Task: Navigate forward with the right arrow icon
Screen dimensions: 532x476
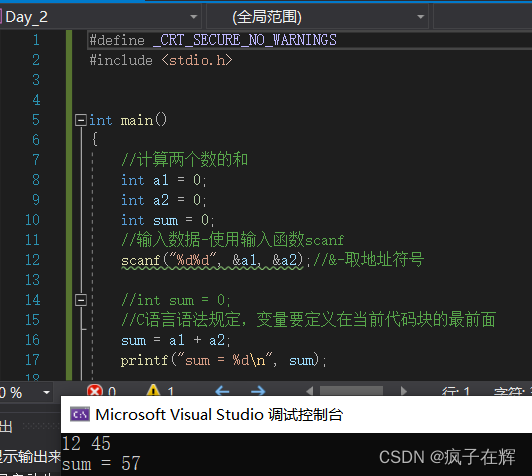Action: click(258, 391)
